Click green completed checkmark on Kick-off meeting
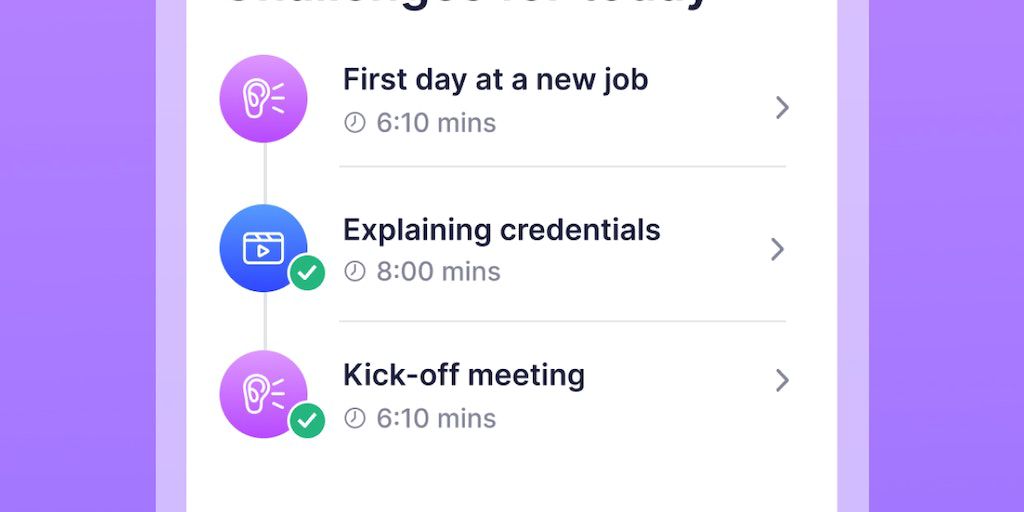Viewport: 1024px width, 512px height. (x=307, y=421)
